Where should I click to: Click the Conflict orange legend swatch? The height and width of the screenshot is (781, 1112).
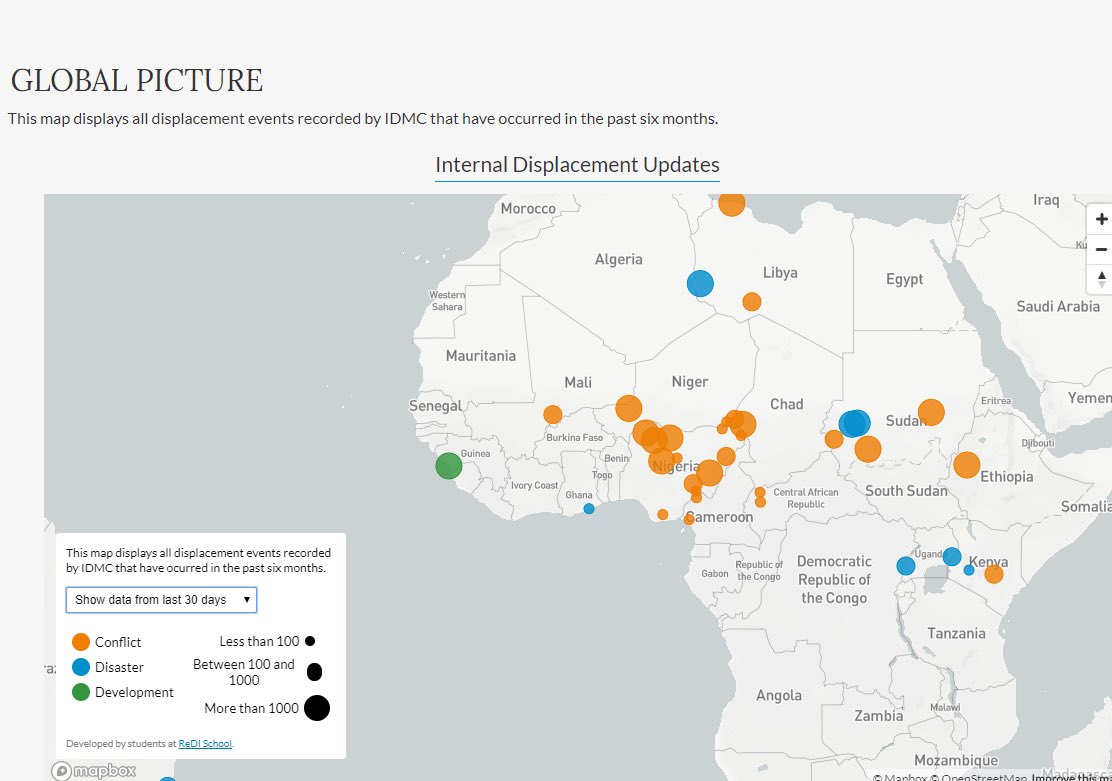81,642
